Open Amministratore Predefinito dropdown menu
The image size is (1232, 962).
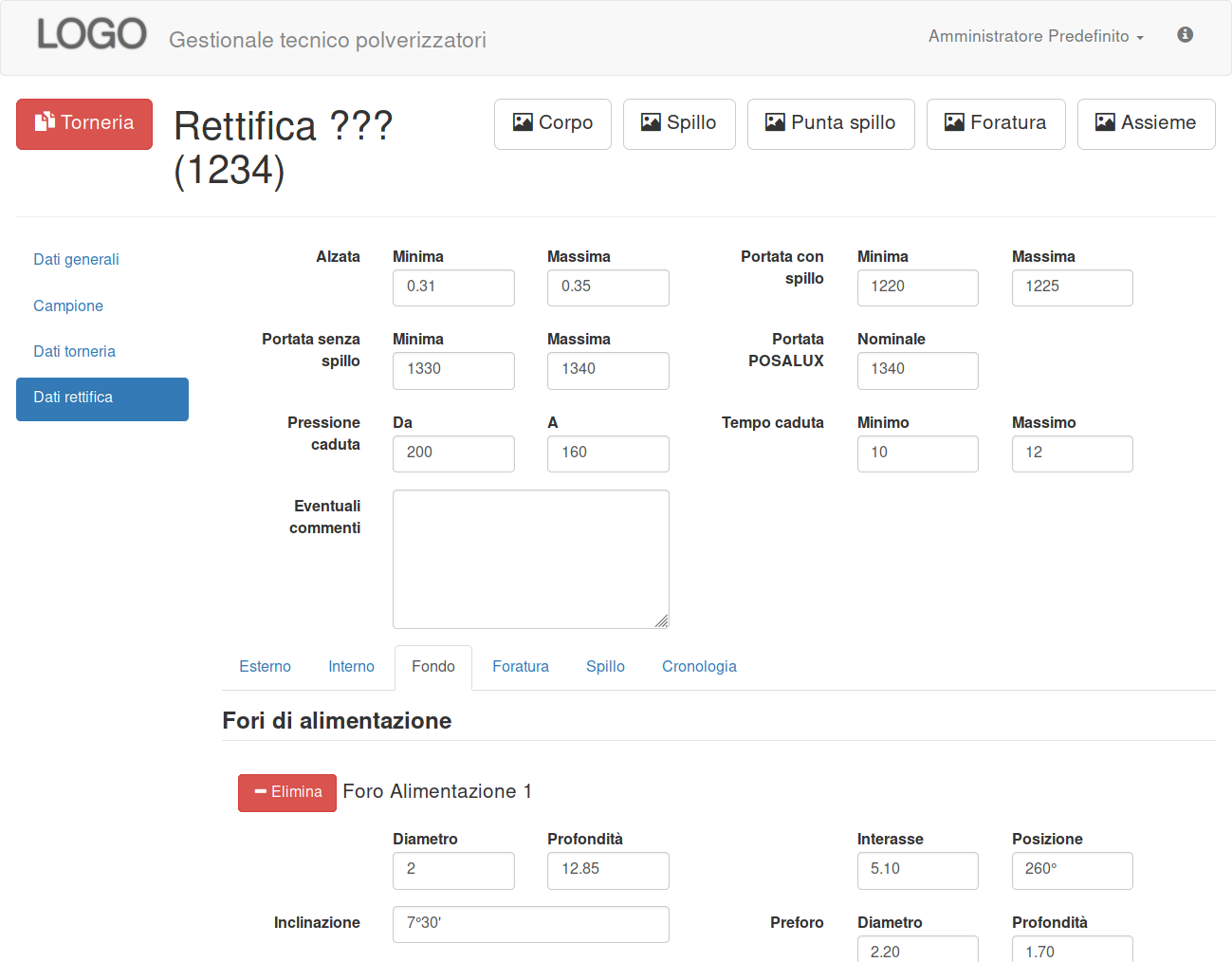pyautogui.click(x=1036, y=36)
